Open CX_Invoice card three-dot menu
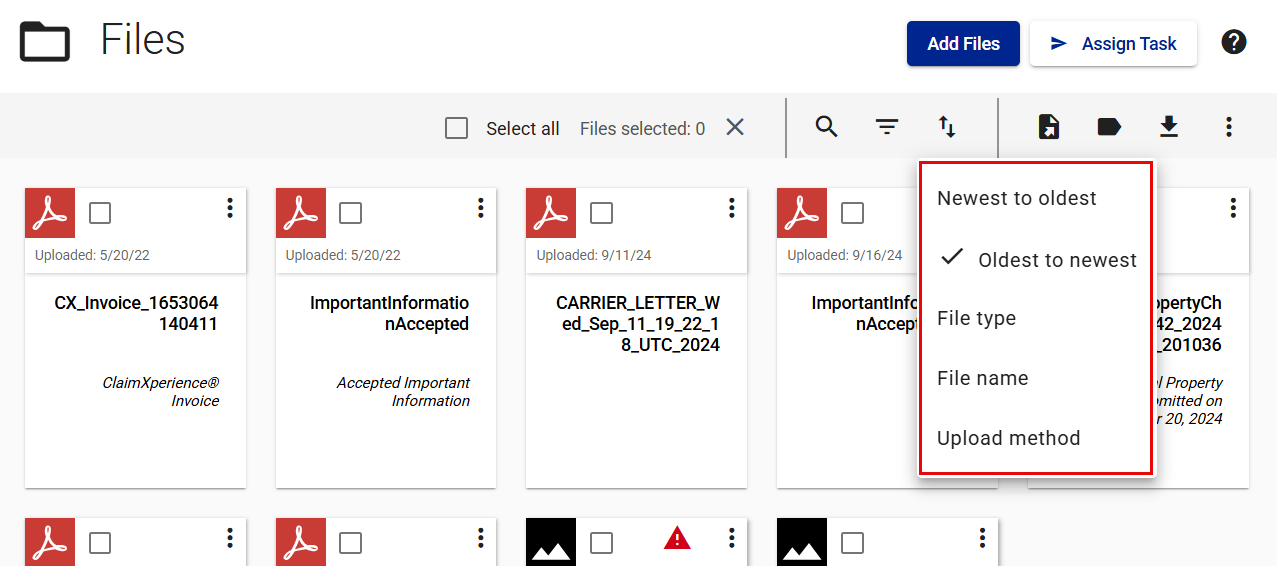The height and width of the screenshot is (566, 1277). pyautogui.click(x=230, y=208)
